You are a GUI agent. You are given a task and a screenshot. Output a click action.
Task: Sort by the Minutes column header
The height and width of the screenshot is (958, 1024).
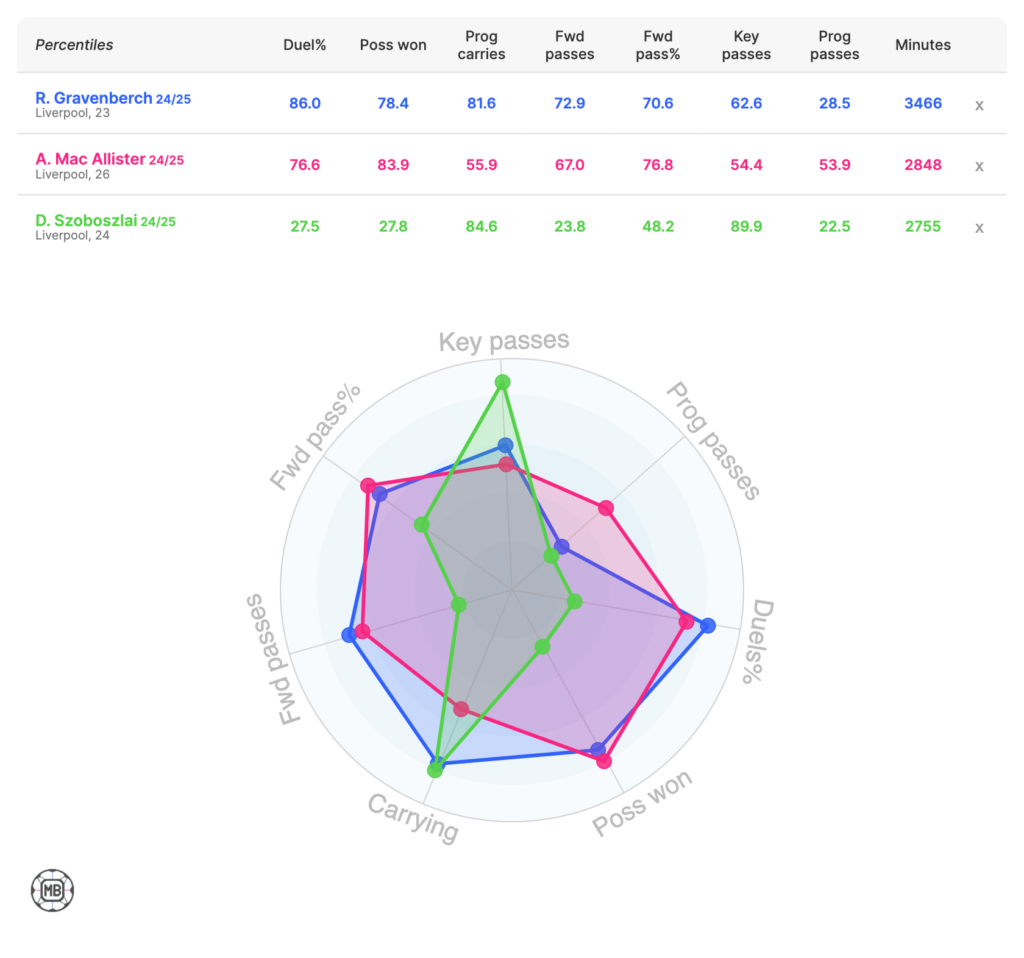point(923,45)
